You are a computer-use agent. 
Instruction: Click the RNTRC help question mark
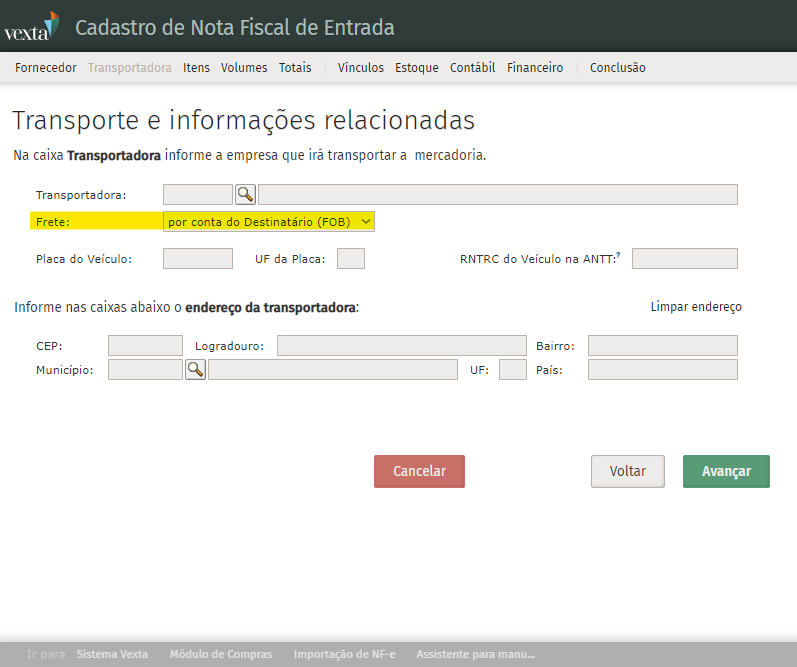[618, 256]
